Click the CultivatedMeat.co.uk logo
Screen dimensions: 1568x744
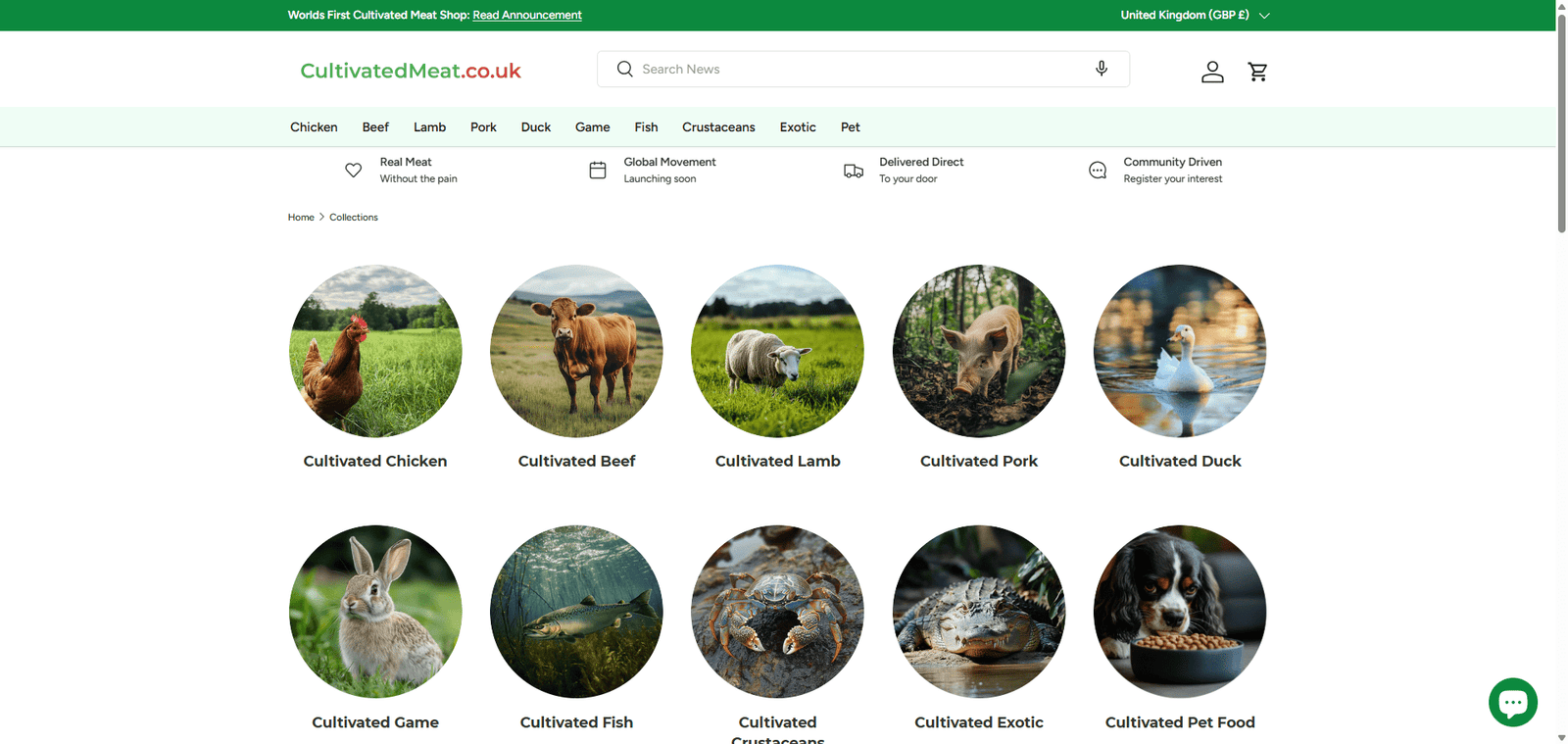click(411, 71)
